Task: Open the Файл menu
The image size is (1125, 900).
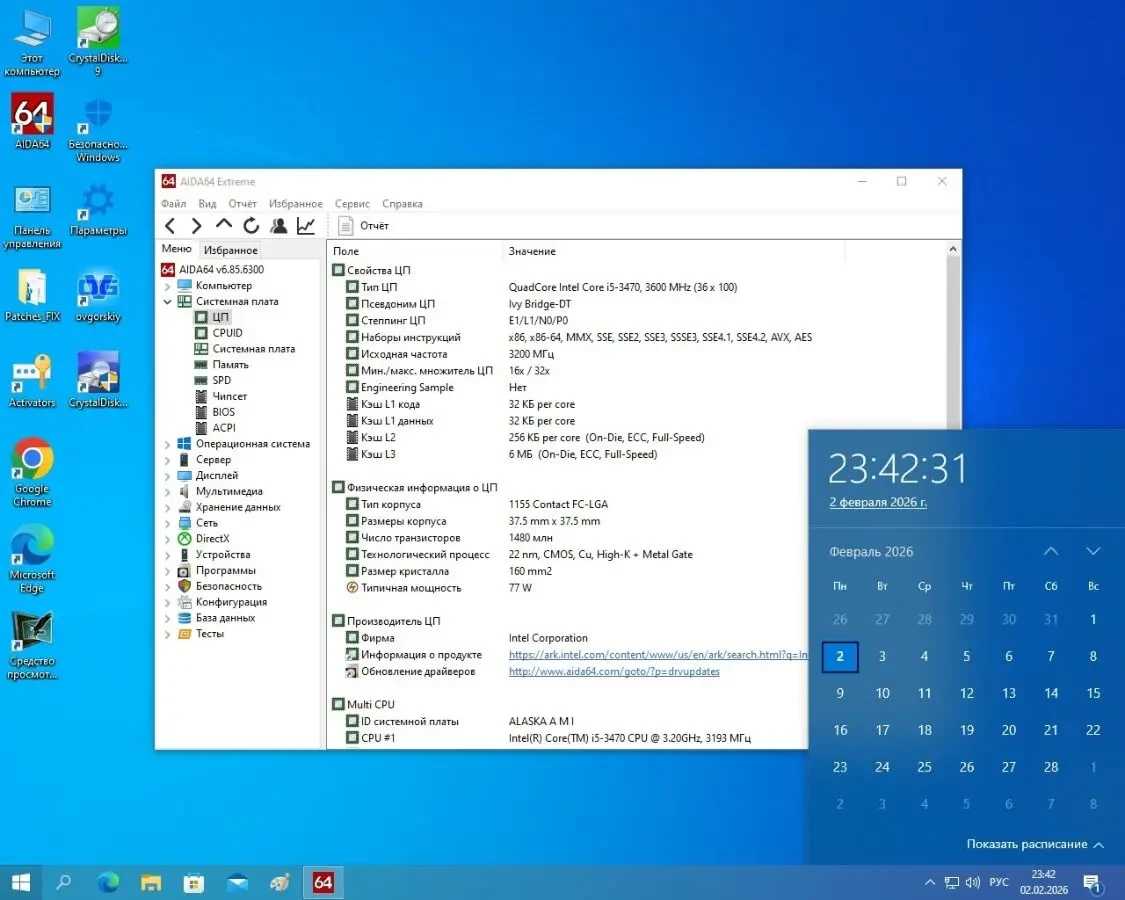Action: point(174,204)
